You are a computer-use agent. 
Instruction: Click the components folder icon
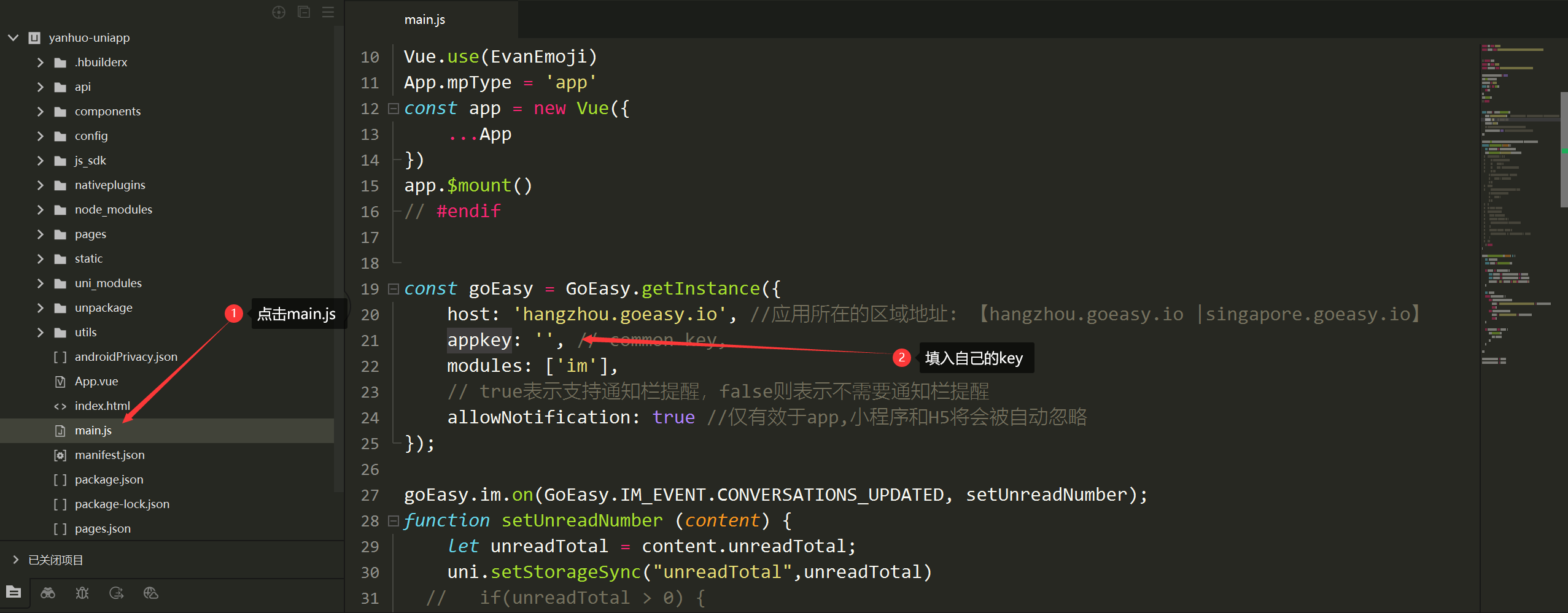[x=60, y=112]
